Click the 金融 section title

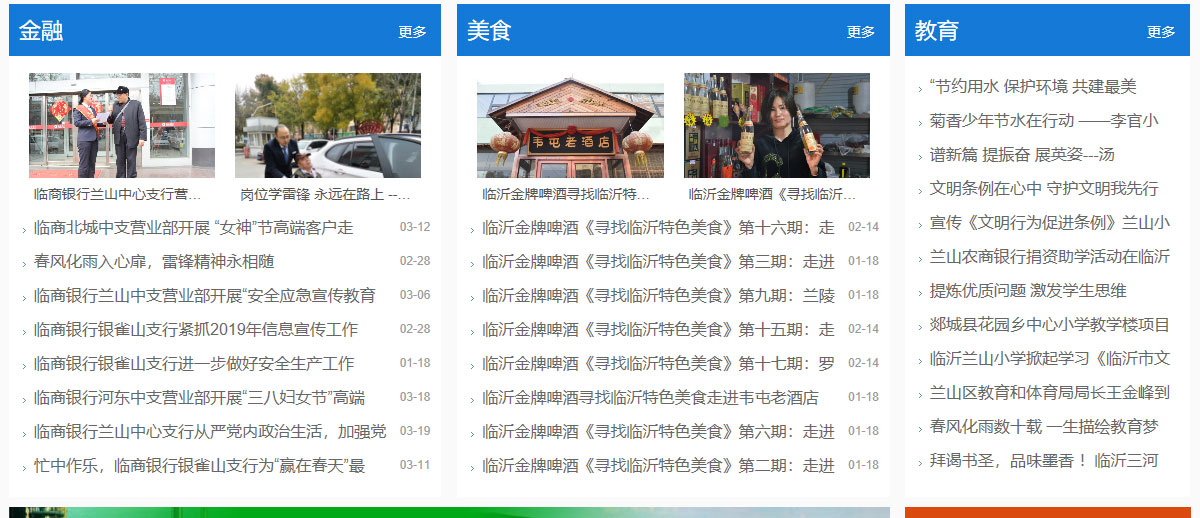[41, 31]
